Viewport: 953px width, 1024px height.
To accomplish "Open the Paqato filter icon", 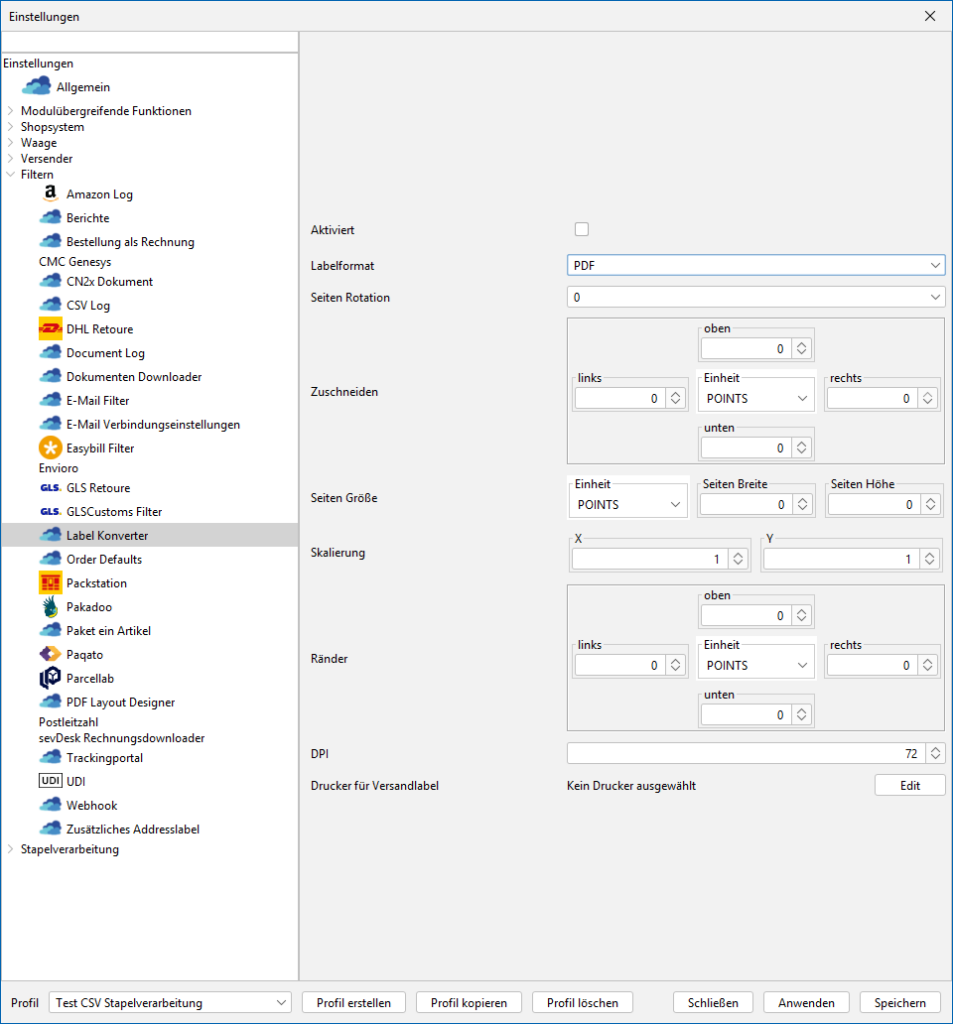I will (50, 654).
